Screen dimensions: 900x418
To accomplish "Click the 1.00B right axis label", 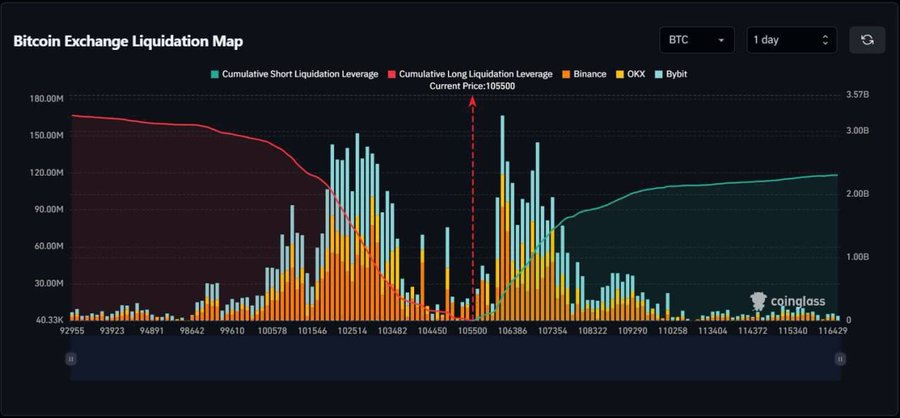I will 858,257.
